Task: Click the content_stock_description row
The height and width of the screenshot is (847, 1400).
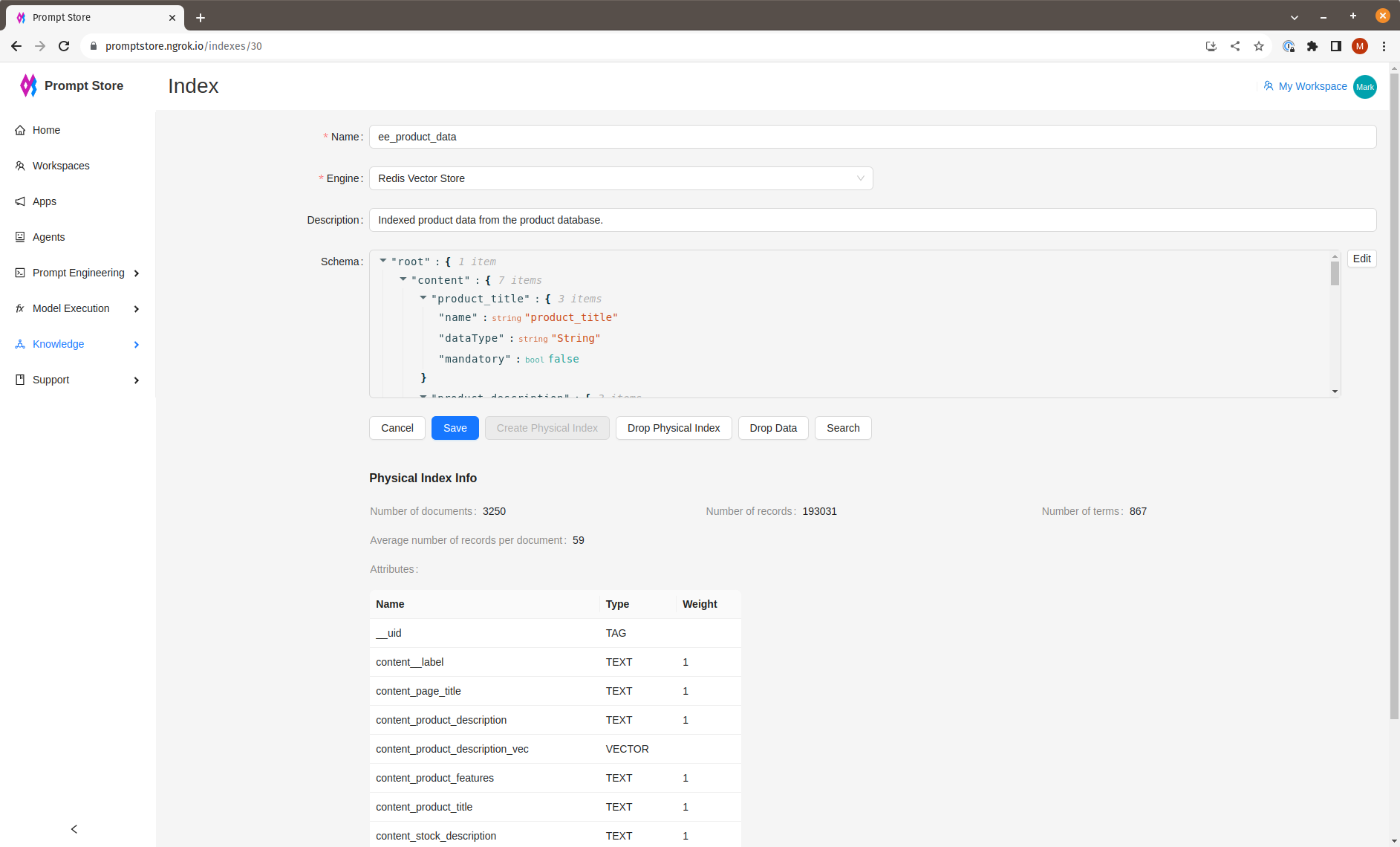Action: tap(556, 835)
